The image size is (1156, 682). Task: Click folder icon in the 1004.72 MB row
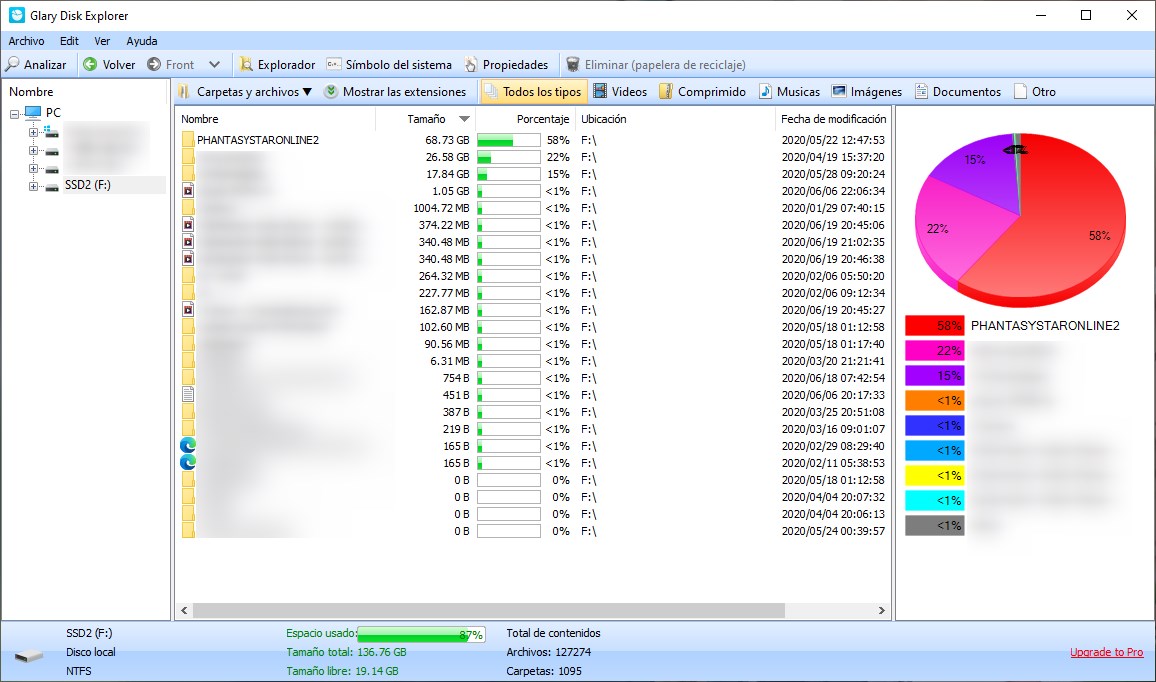188,208
